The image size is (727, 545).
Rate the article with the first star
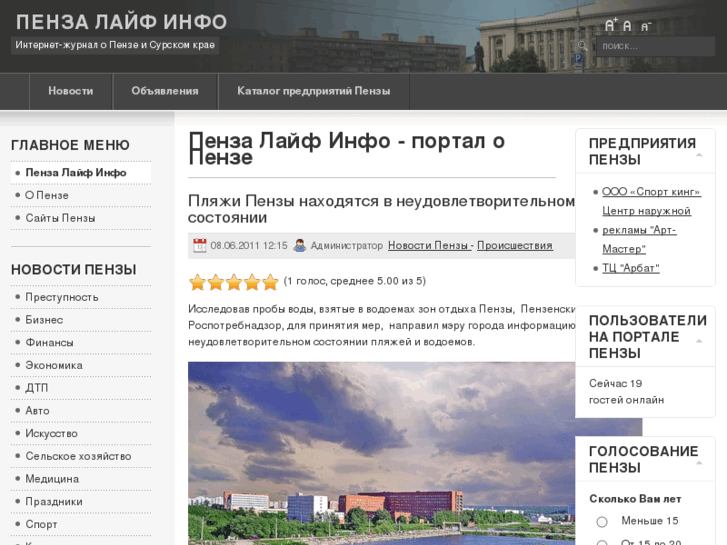197,282
